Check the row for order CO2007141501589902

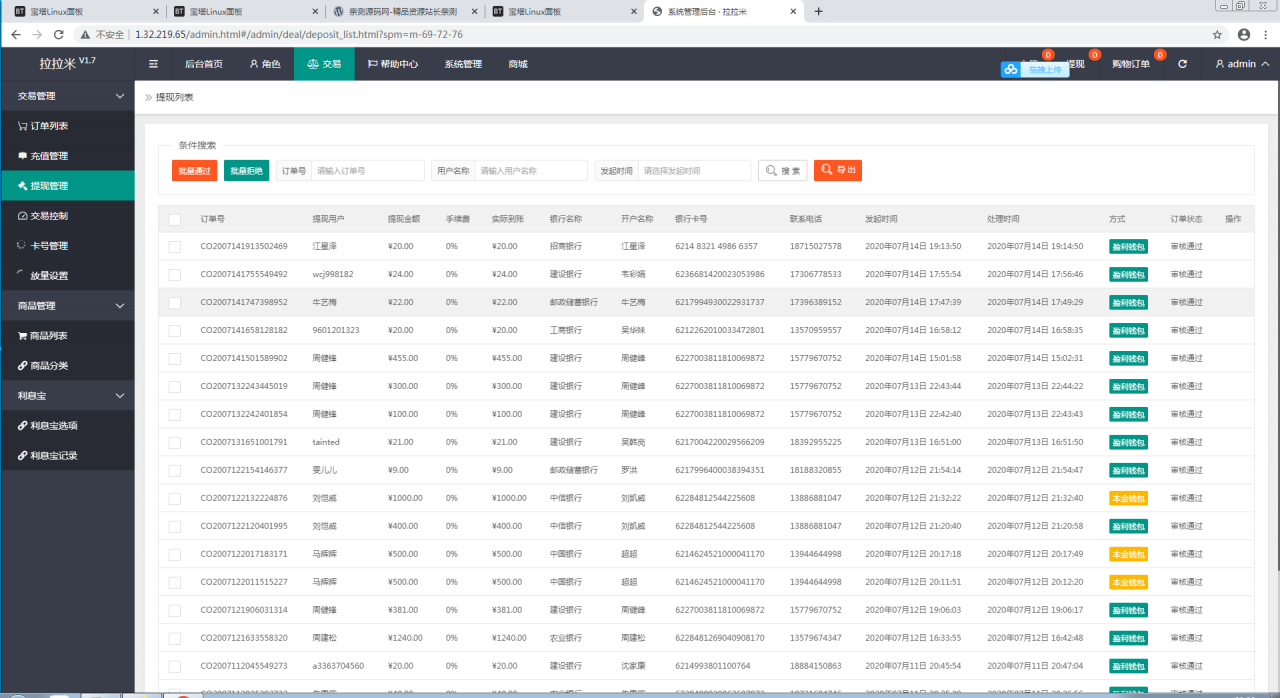(x=175, y=358)
